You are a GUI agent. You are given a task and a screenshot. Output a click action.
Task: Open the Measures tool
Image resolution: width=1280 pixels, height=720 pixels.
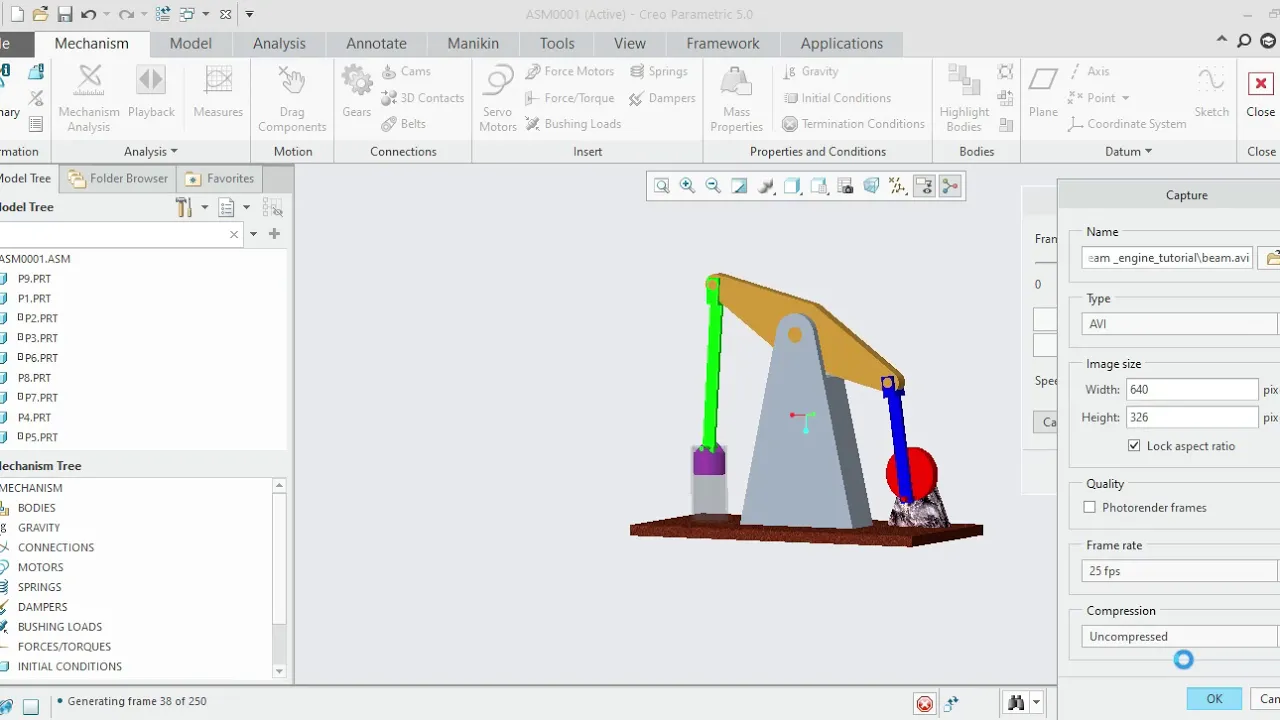[218, 92]
